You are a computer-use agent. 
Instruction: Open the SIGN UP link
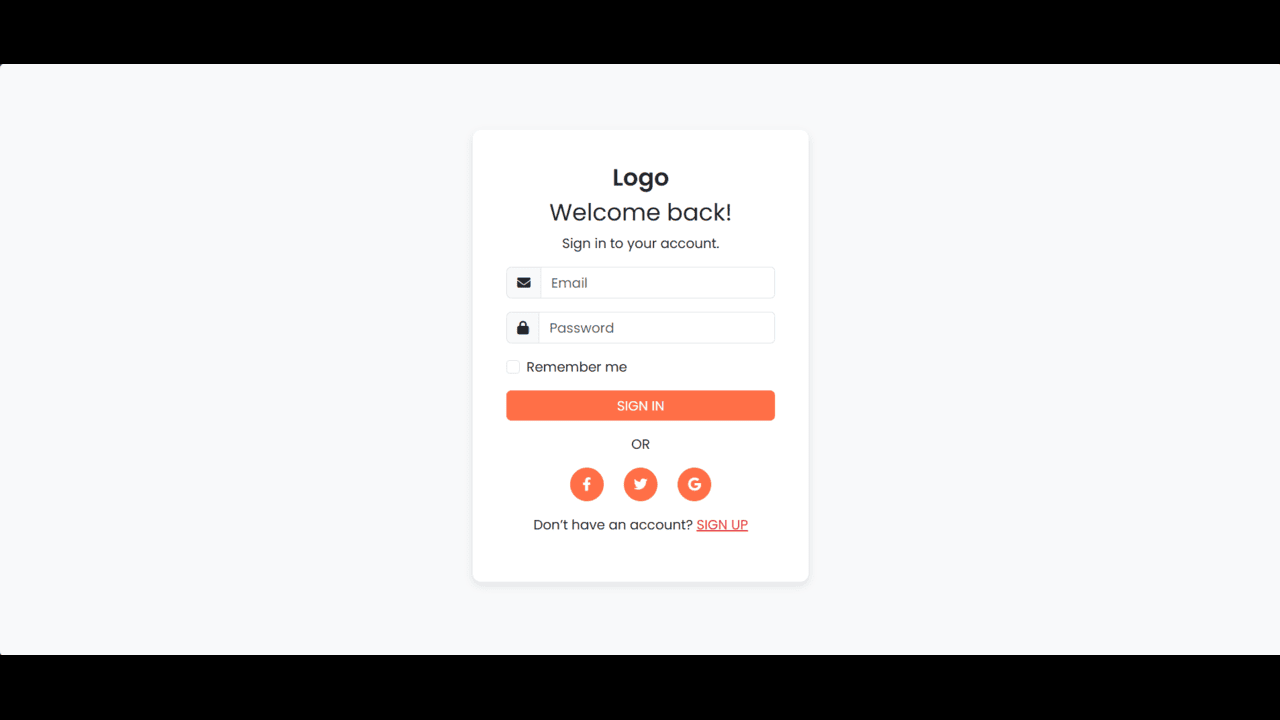[x=722, y=525]
